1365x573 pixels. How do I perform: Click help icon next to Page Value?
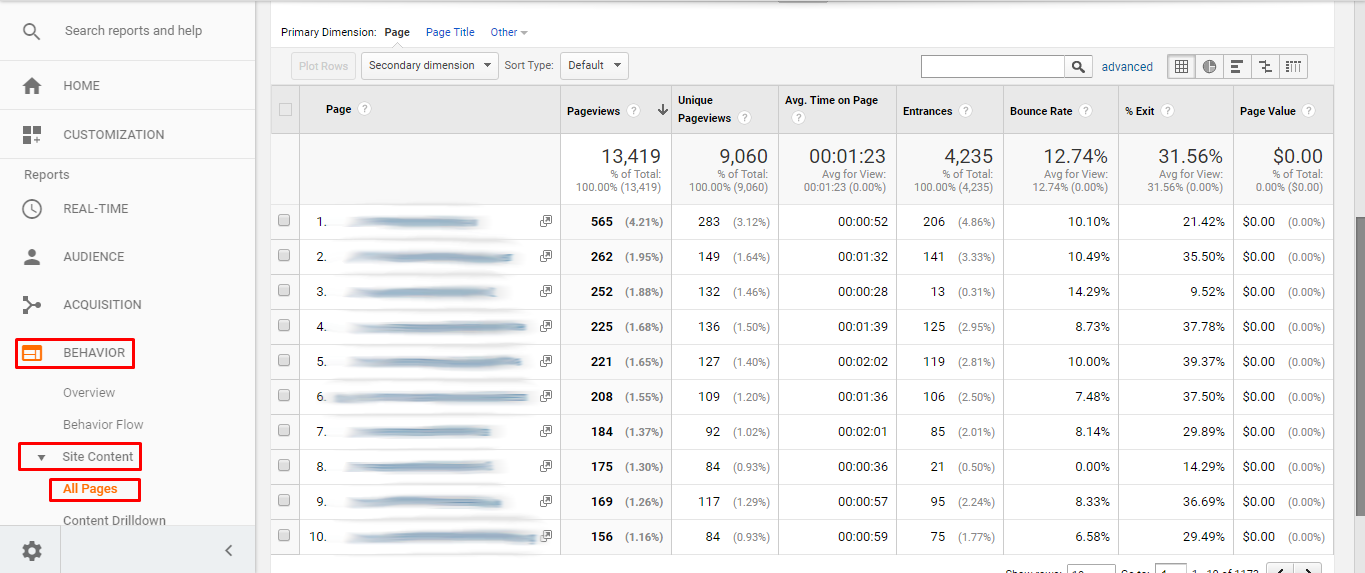[x=1308, y=111]
